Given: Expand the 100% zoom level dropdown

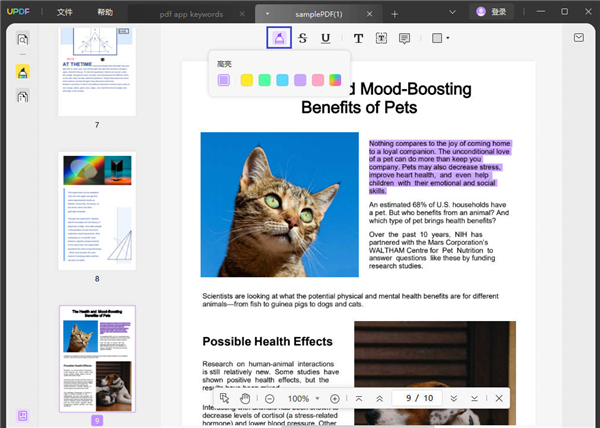Looking at the screenshot, I should [319, 398].
